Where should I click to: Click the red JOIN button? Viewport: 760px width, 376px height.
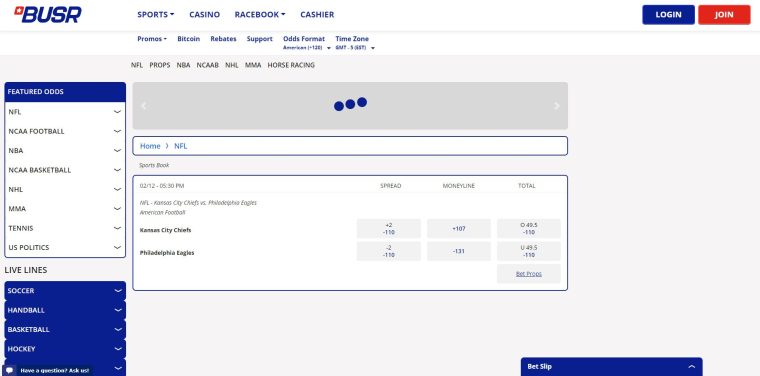click(724, 15)
